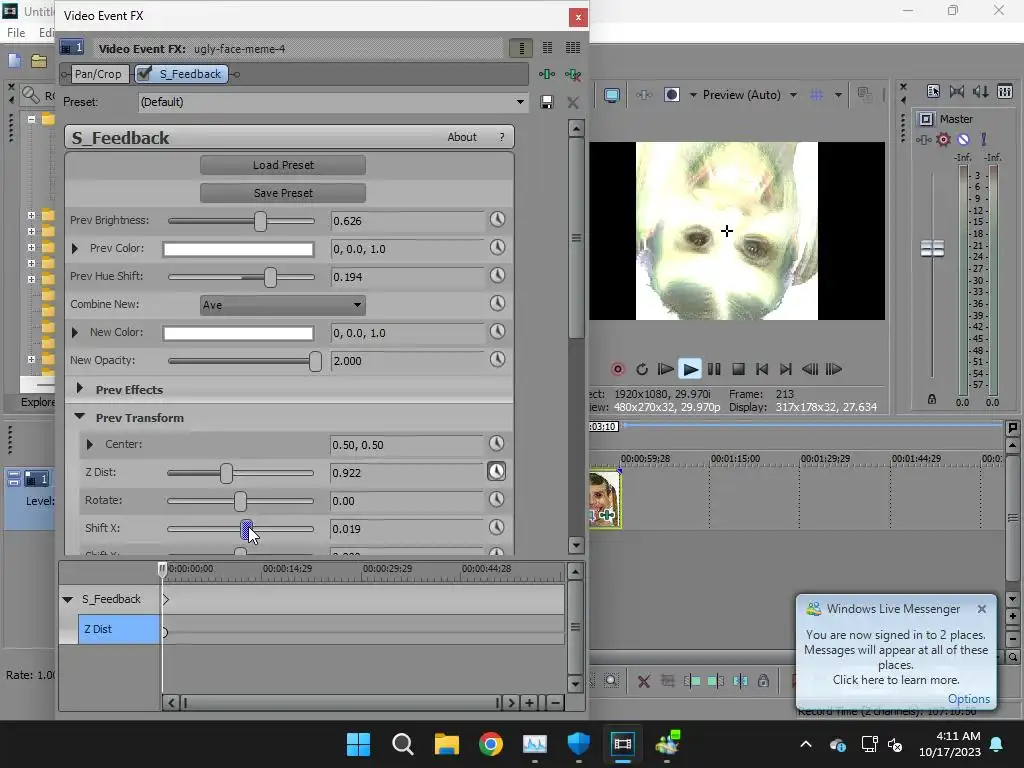Click the animate clock for Combine New
This screenshot has width=1024, height=768.
click(x=498, y=304)
